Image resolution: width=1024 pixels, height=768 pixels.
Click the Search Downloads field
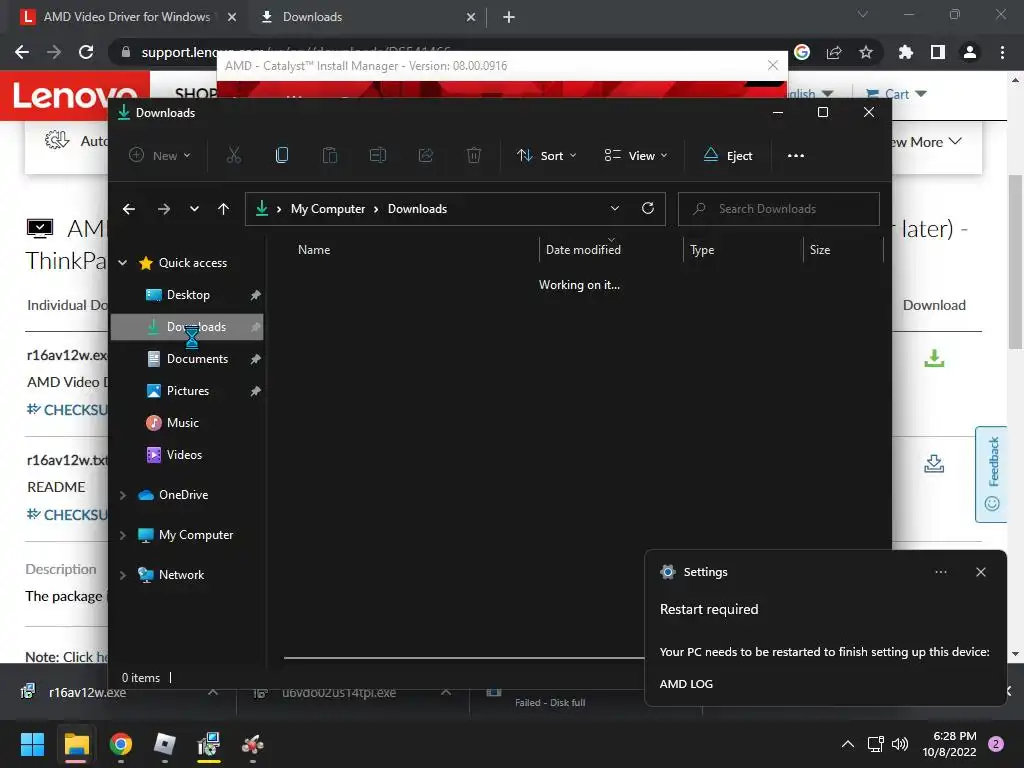point(778,209)
